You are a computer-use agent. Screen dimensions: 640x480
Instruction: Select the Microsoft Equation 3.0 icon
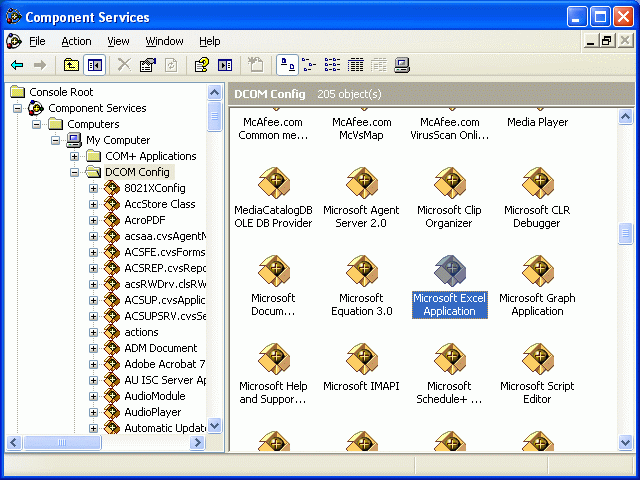(361, 270)
